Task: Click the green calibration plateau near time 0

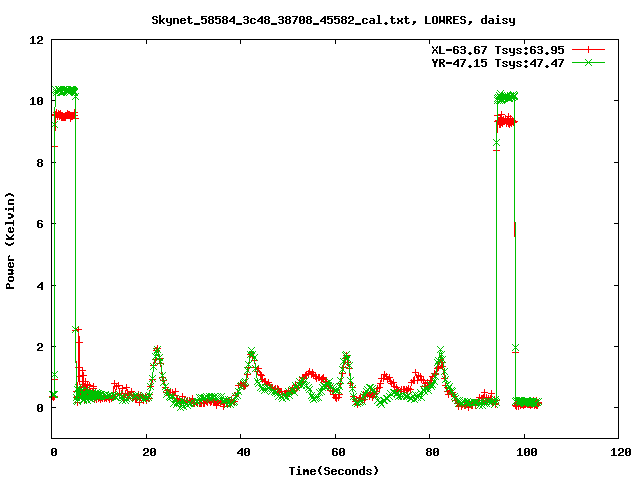Action: [x=65, y=91]
